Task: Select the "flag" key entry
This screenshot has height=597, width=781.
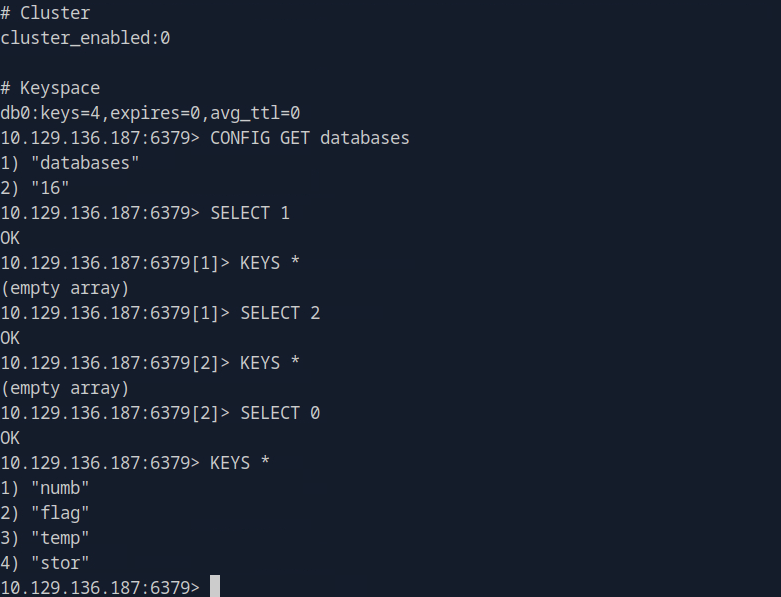Action: [x=60, y=513]
